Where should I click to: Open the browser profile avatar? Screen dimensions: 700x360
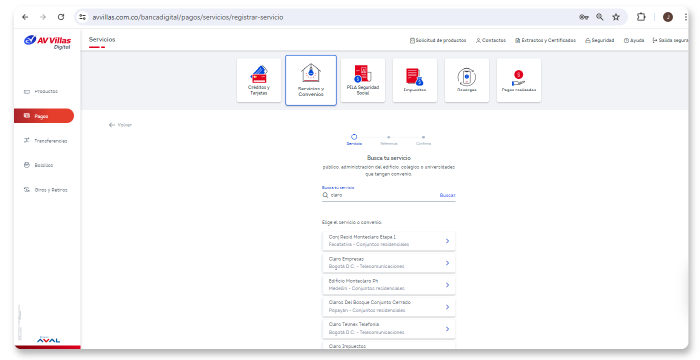668,17
